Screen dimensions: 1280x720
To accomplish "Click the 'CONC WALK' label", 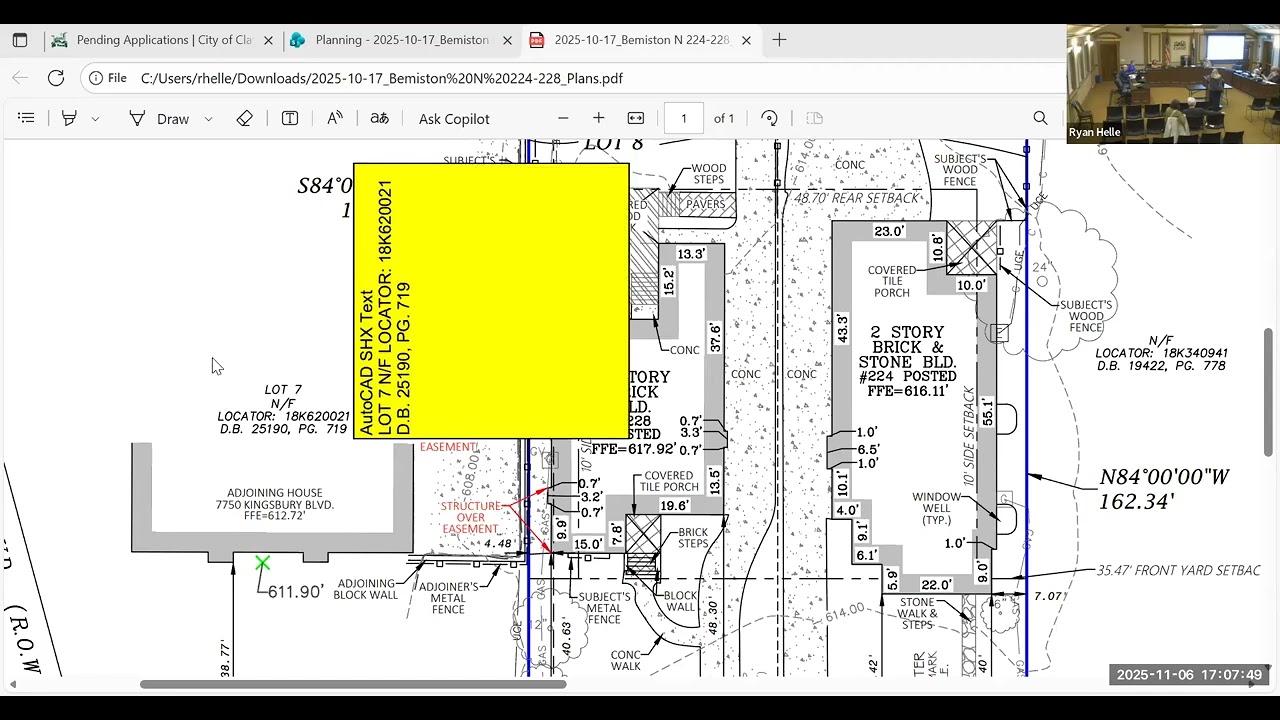I will 626,661.
